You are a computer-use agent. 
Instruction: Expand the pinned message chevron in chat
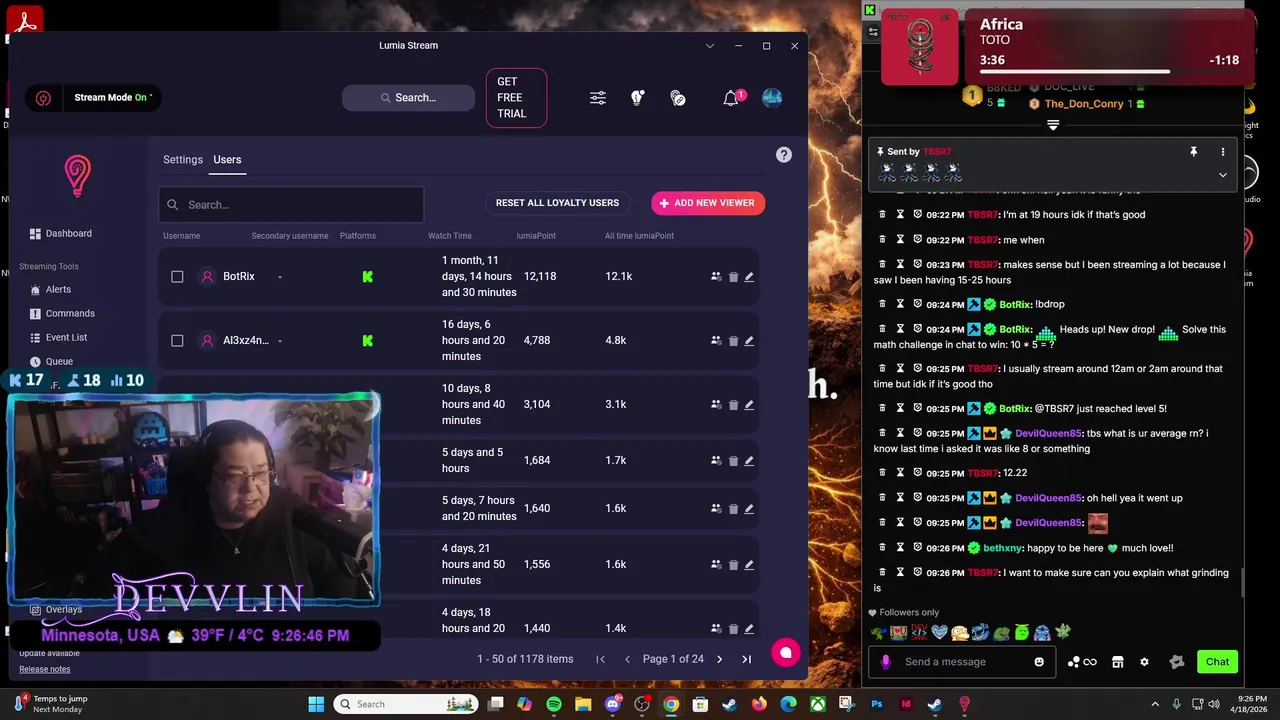click(1222, 175)
